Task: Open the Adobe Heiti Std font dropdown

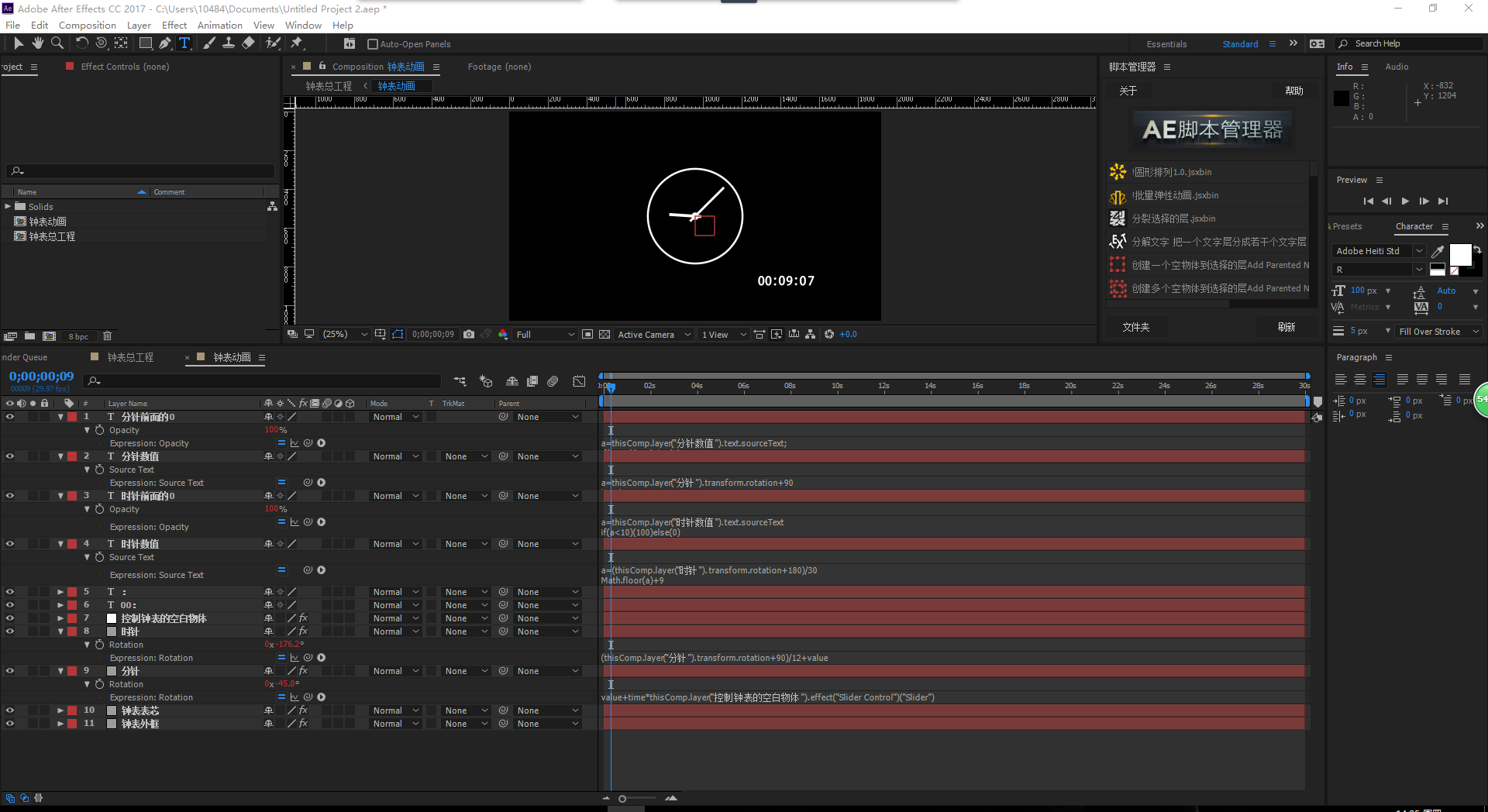Action: tap(1379, 251)
